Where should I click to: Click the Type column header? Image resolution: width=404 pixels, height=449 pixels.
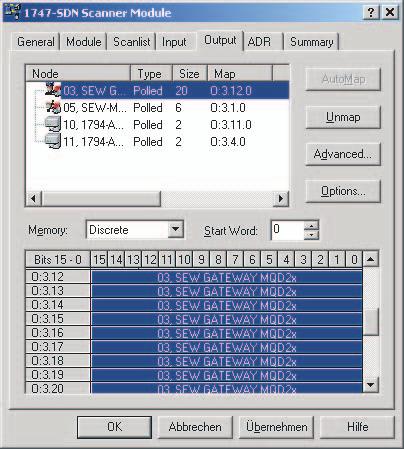pos(151,73)
